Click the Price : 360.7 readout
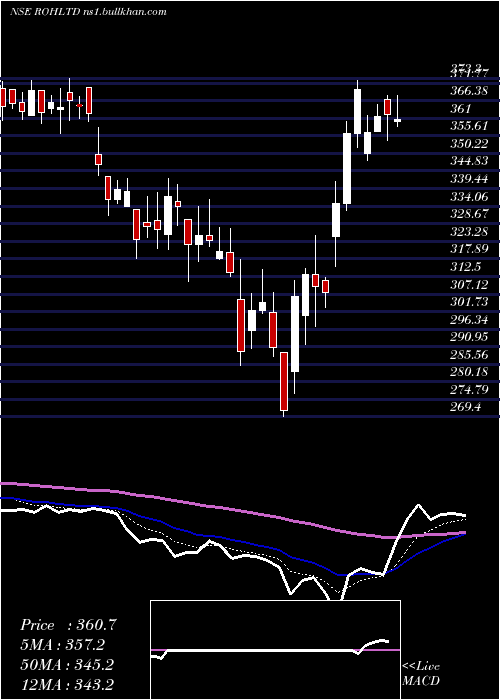The height and width of the screenshot is (700, 500). click(68, 625)
